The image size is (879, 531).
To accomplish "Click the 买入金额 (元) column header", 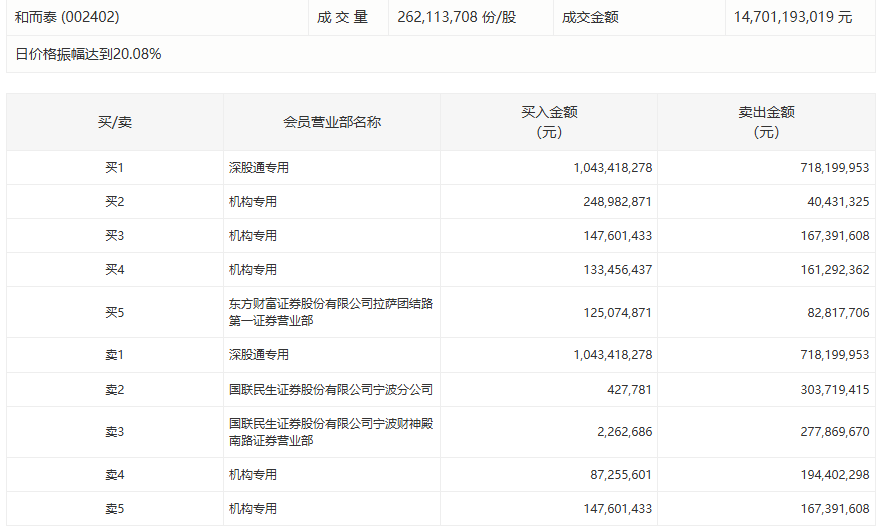I will tap(549, 122).
